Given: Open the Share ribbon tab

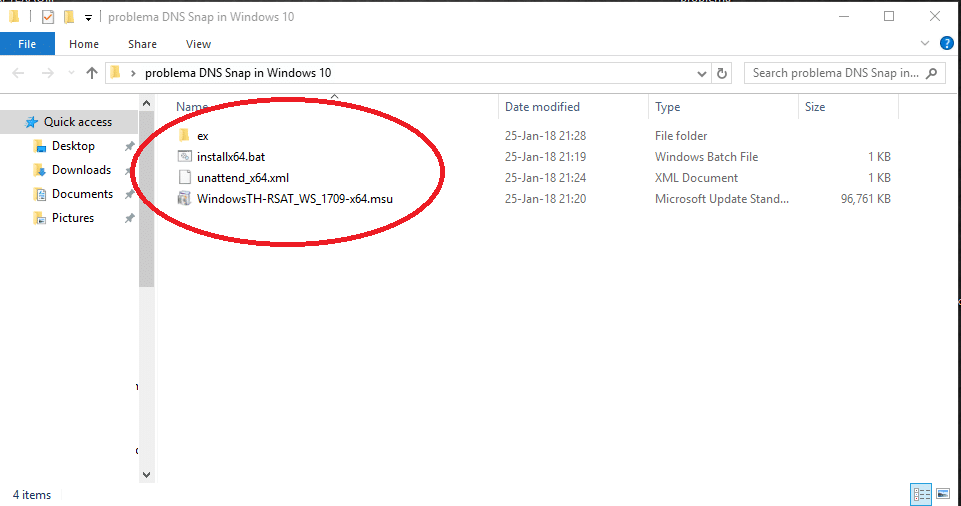Looking at the screenshot, I should point(142,44).
